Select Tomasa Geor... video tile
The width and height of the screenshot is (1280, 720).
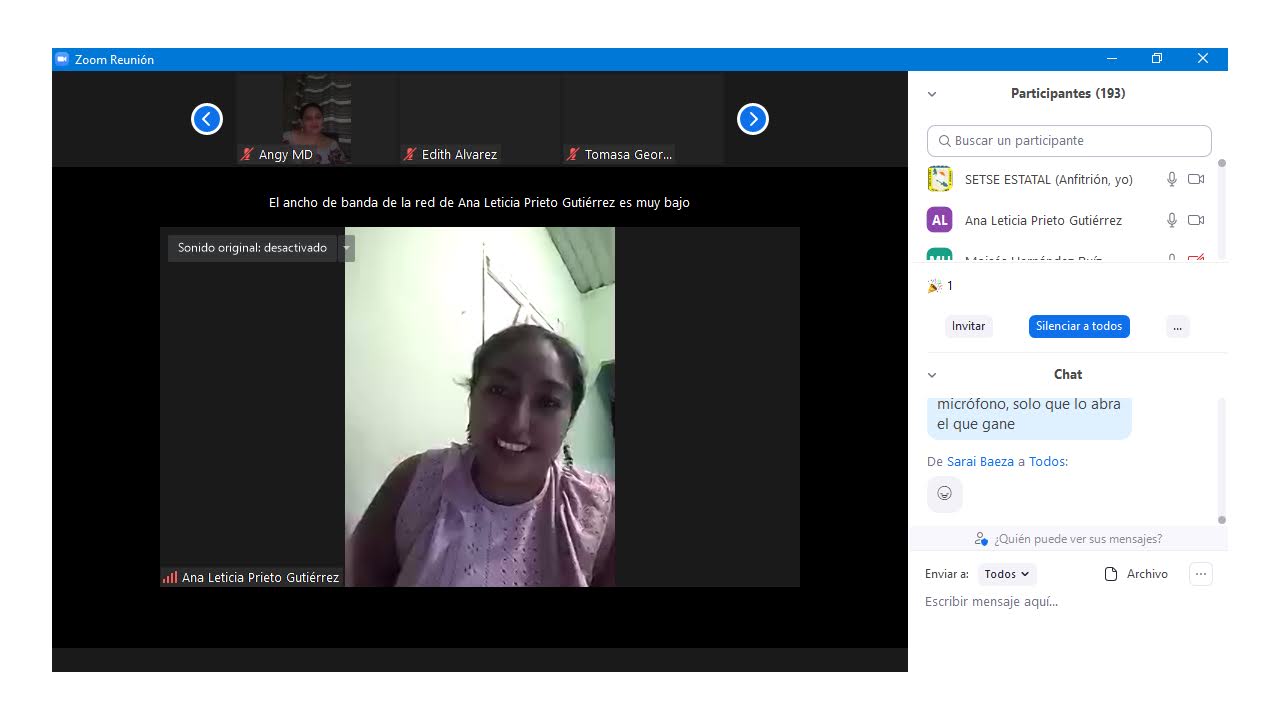(643, 119)
